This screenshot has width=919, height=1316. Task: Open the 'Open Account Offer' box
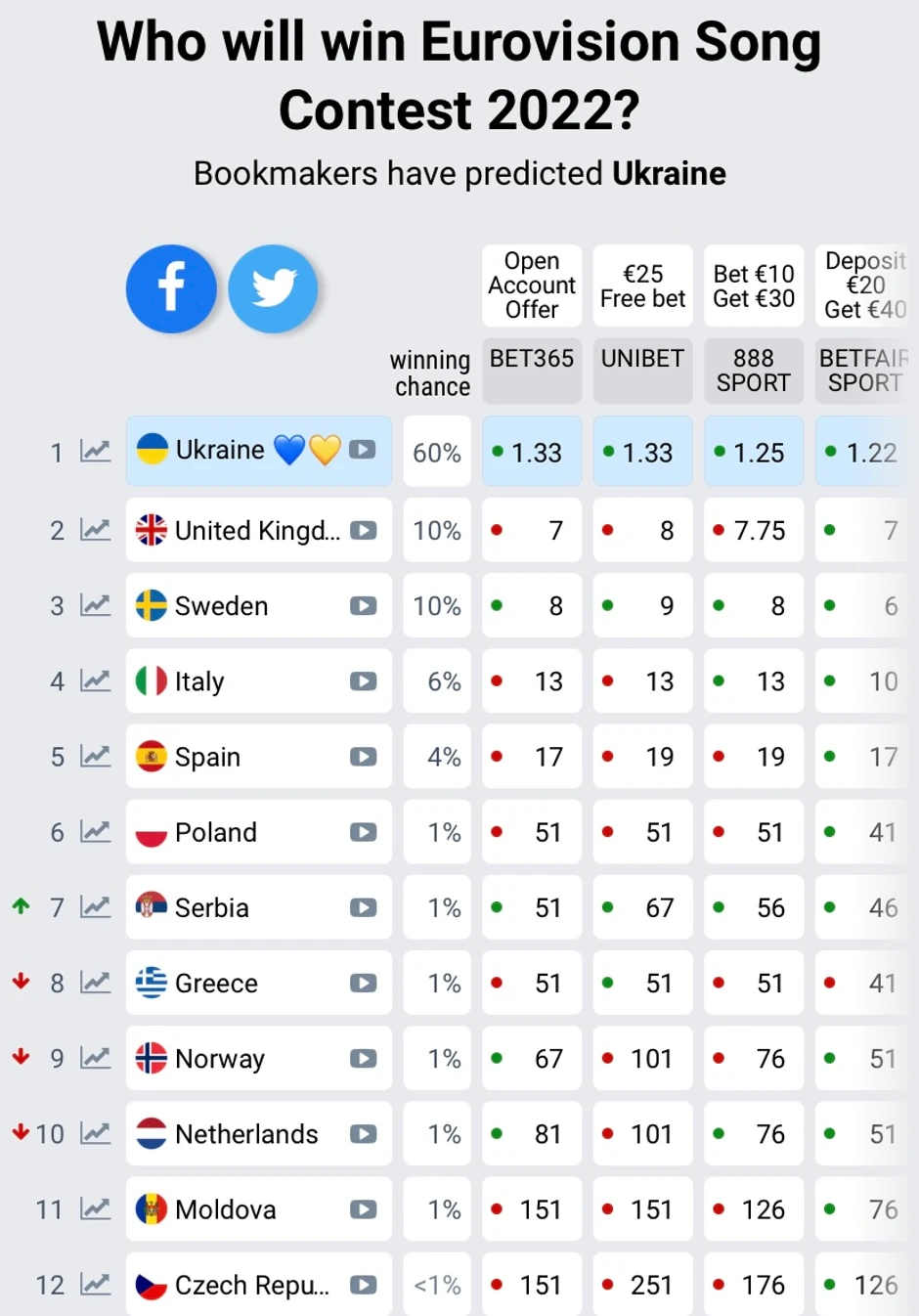532,285
